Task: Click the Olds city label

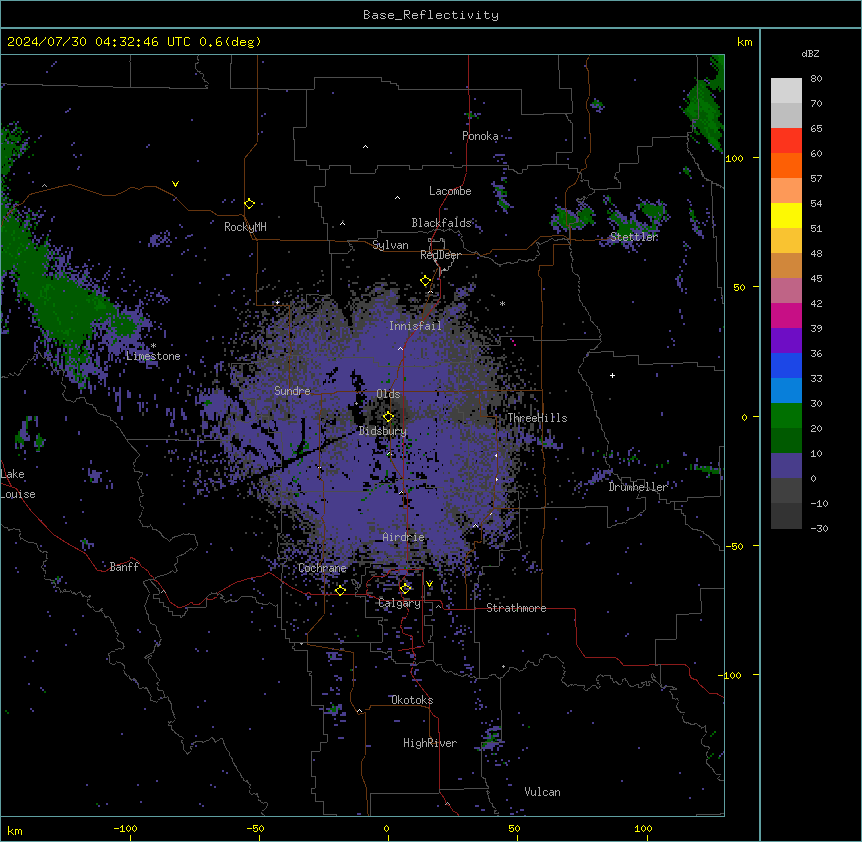Action: (x=388, y=394)
